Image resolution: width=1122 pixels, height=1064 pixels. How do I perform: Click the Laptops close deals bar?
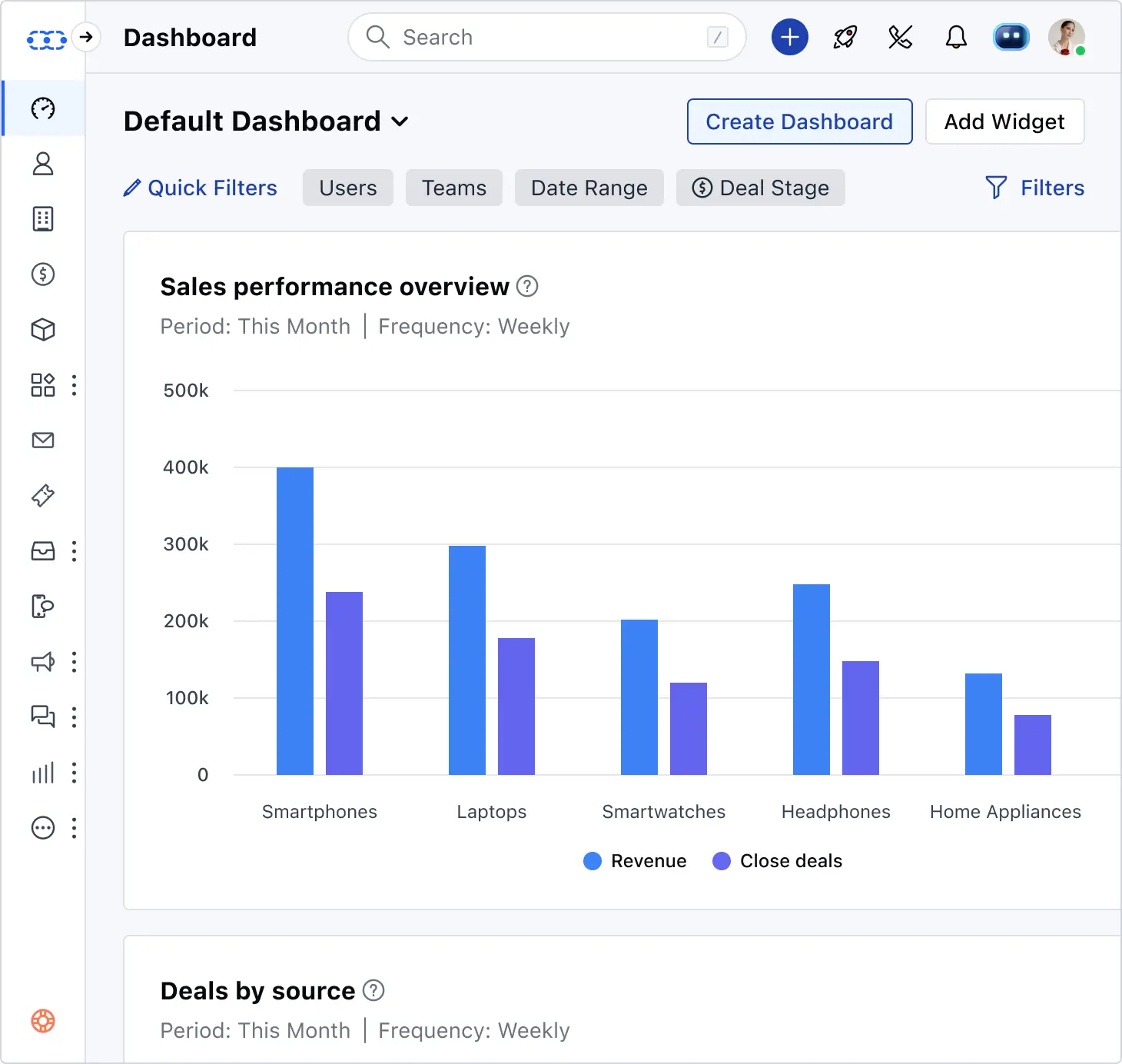[516, 707]
